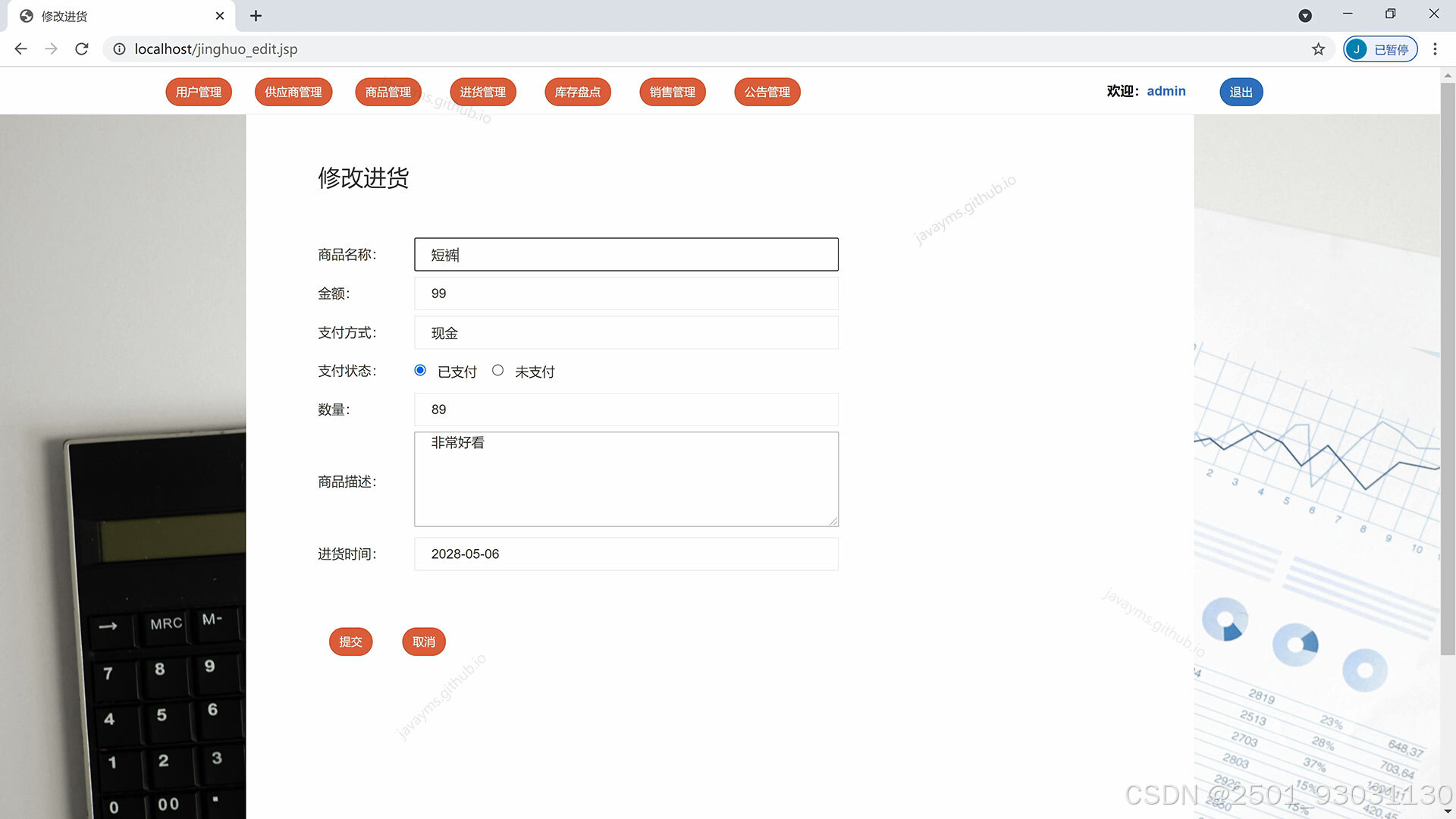The width and height of the screenshot is (1456, 819).
Task: Click the browser forward arrow
Action: 51,49
